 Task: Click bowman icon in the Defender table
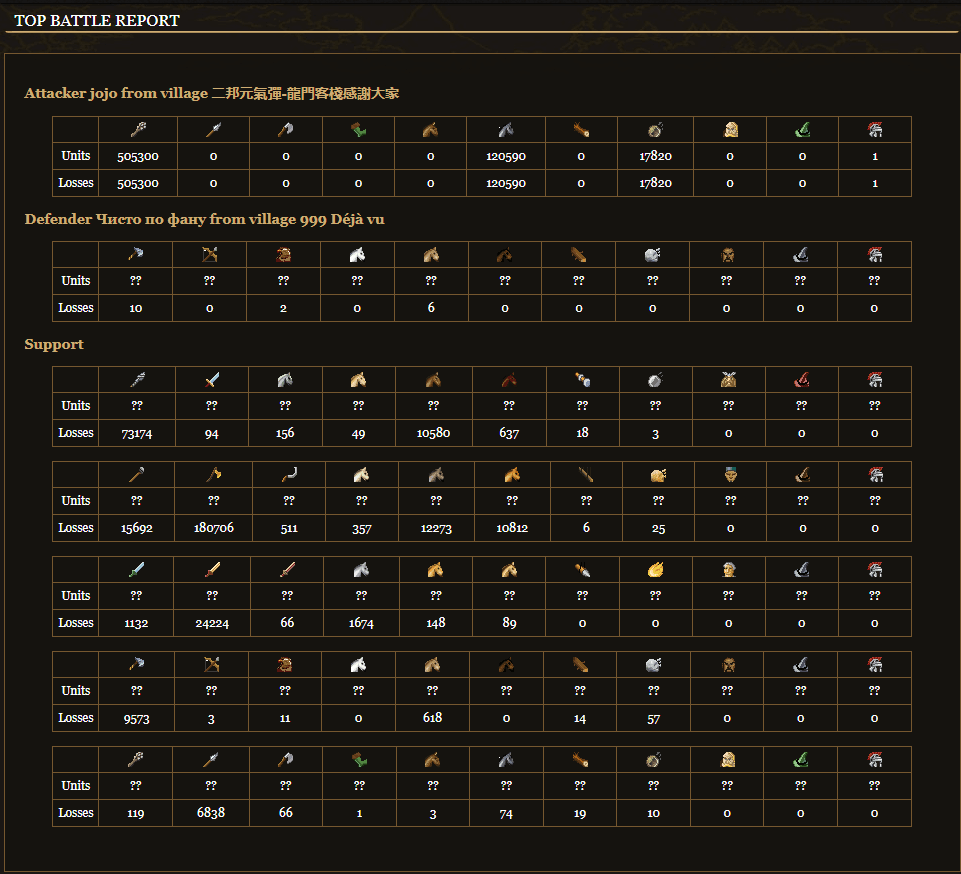210,254
